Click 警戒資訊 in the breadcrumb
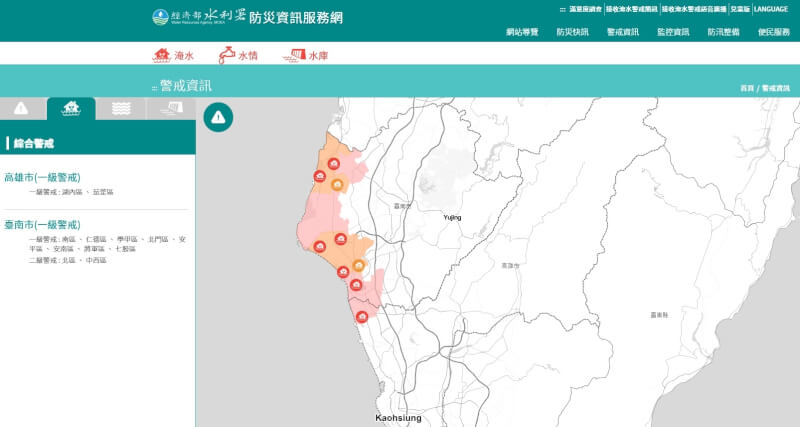 776,88
